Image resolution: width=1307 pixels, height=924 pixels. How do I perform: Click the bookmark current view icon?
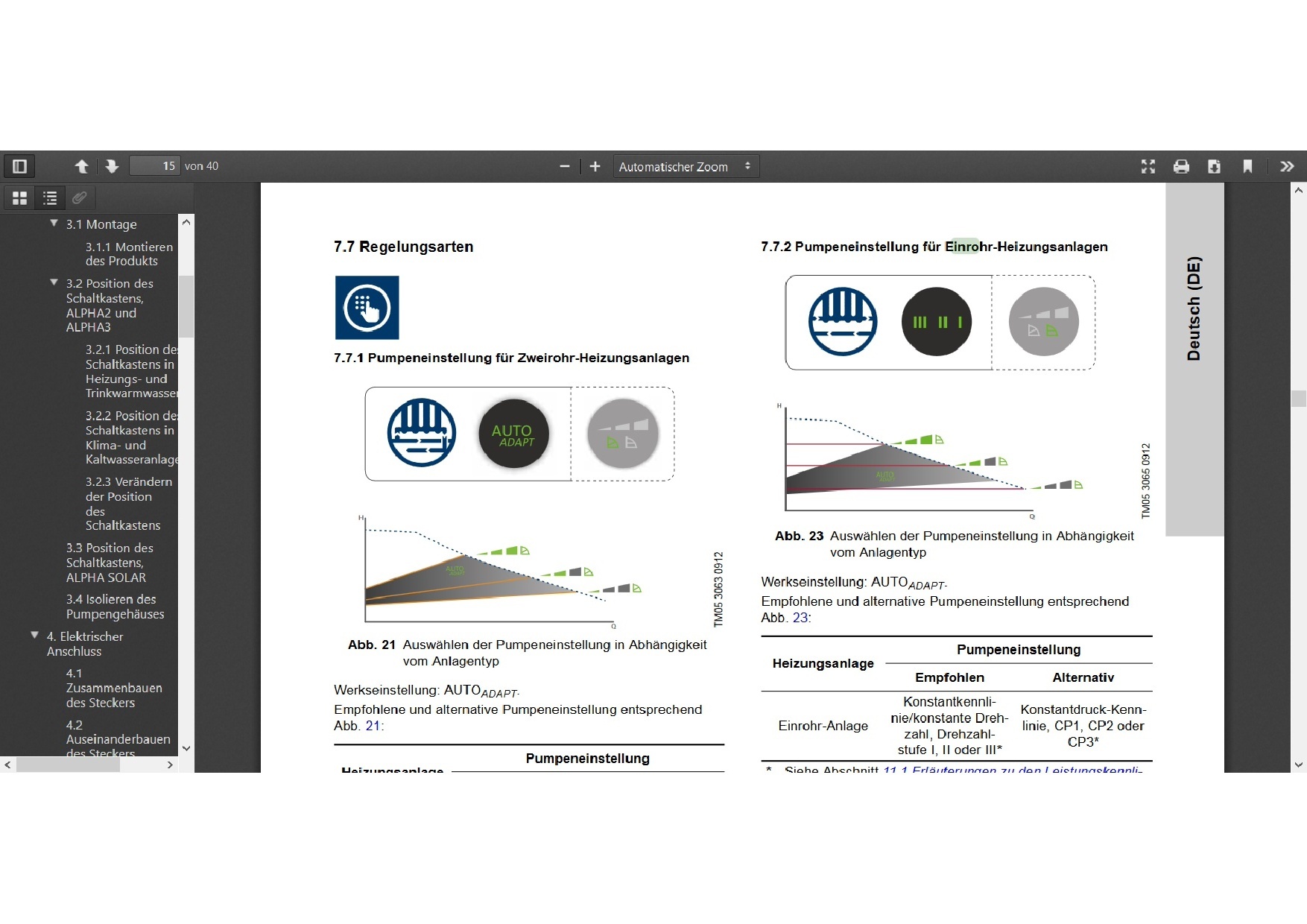click(1247, 166)
